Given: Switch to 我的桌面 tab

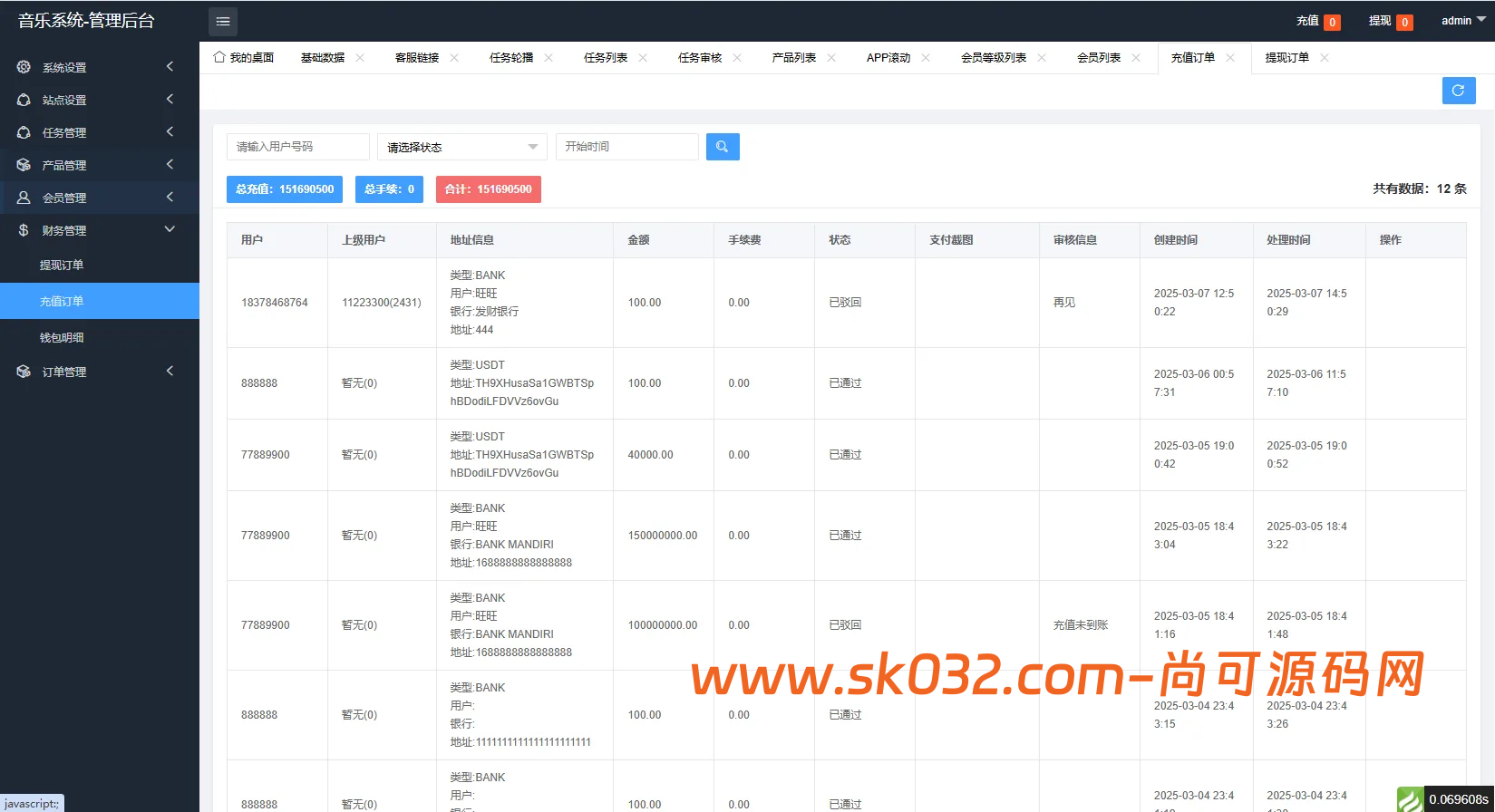Looking at the screenshot, I should [243, 58].
